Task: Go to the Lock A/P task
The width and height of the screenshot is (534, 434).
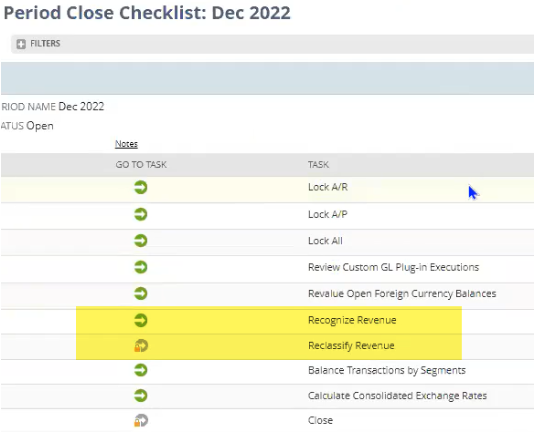Action: click(141, 214)
